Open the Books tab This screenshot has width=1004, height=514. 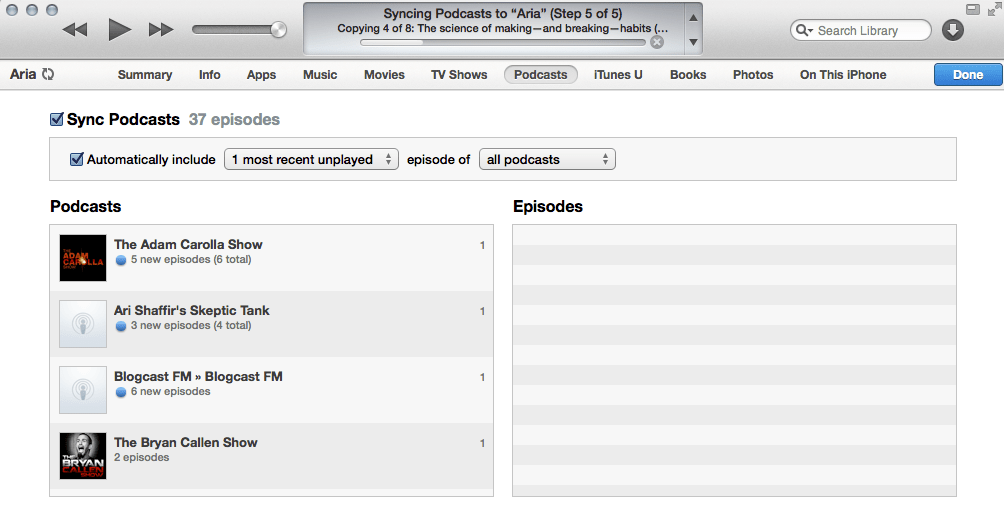pos(688,75)
